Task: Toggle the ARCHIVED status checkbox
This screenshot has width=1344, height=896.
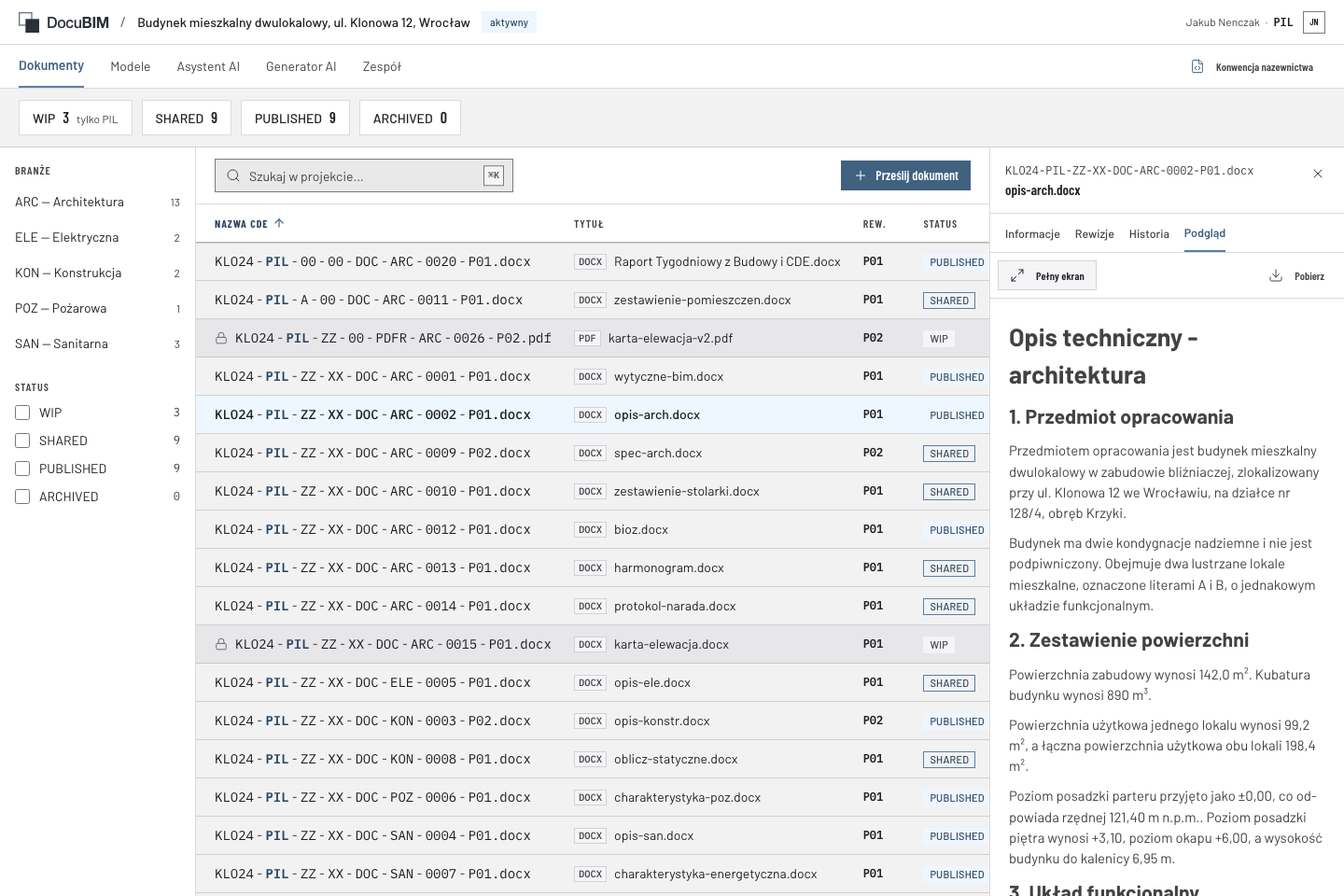Action: 22,497
